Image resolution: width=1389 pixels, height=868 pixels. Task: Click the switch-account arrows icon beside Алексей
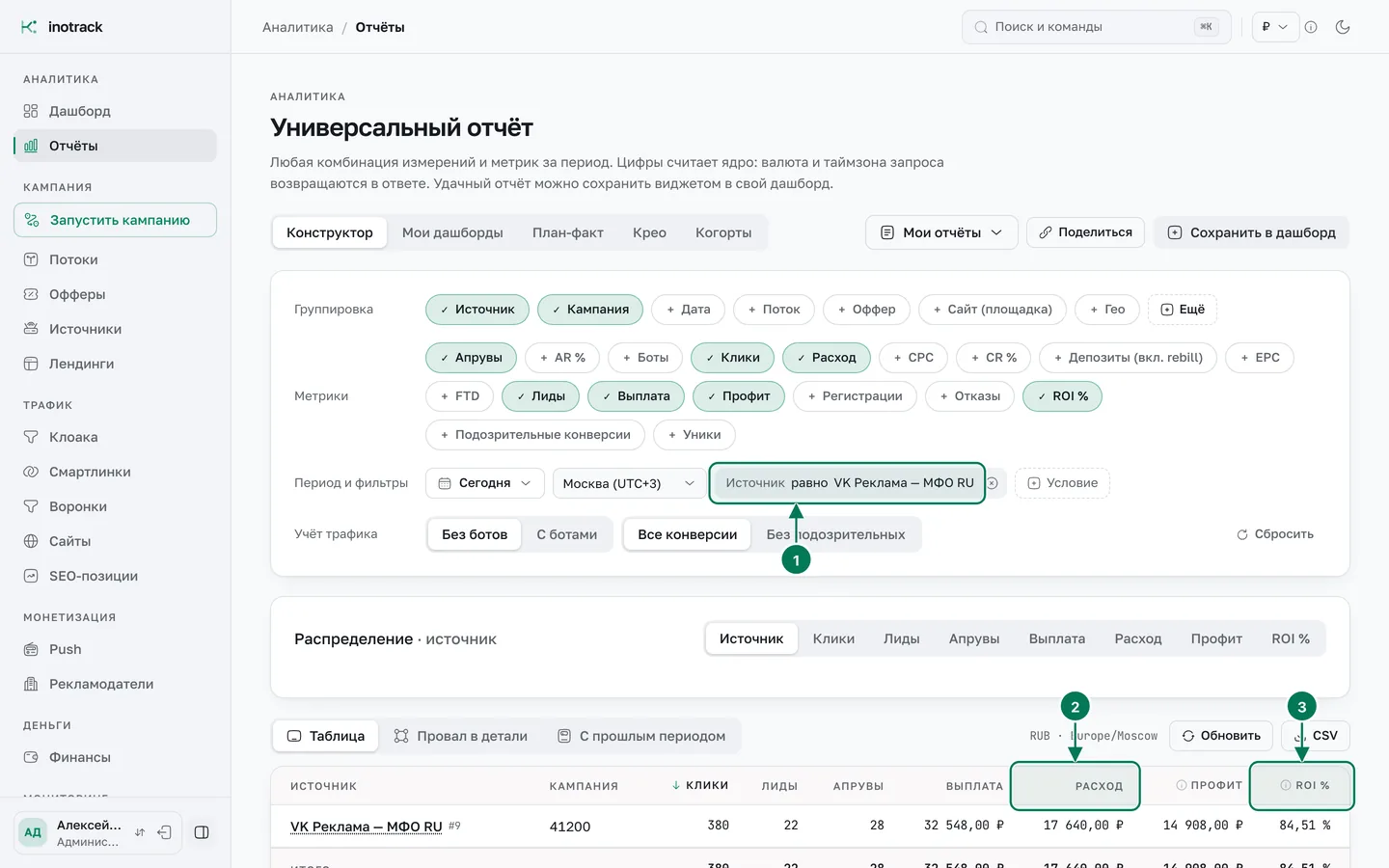[140, 832]
